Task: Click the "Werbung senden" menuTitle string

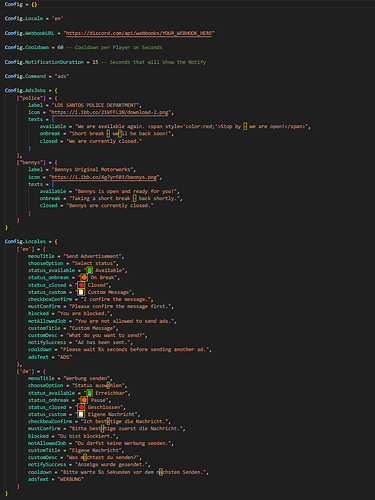Action: (88, 378)
